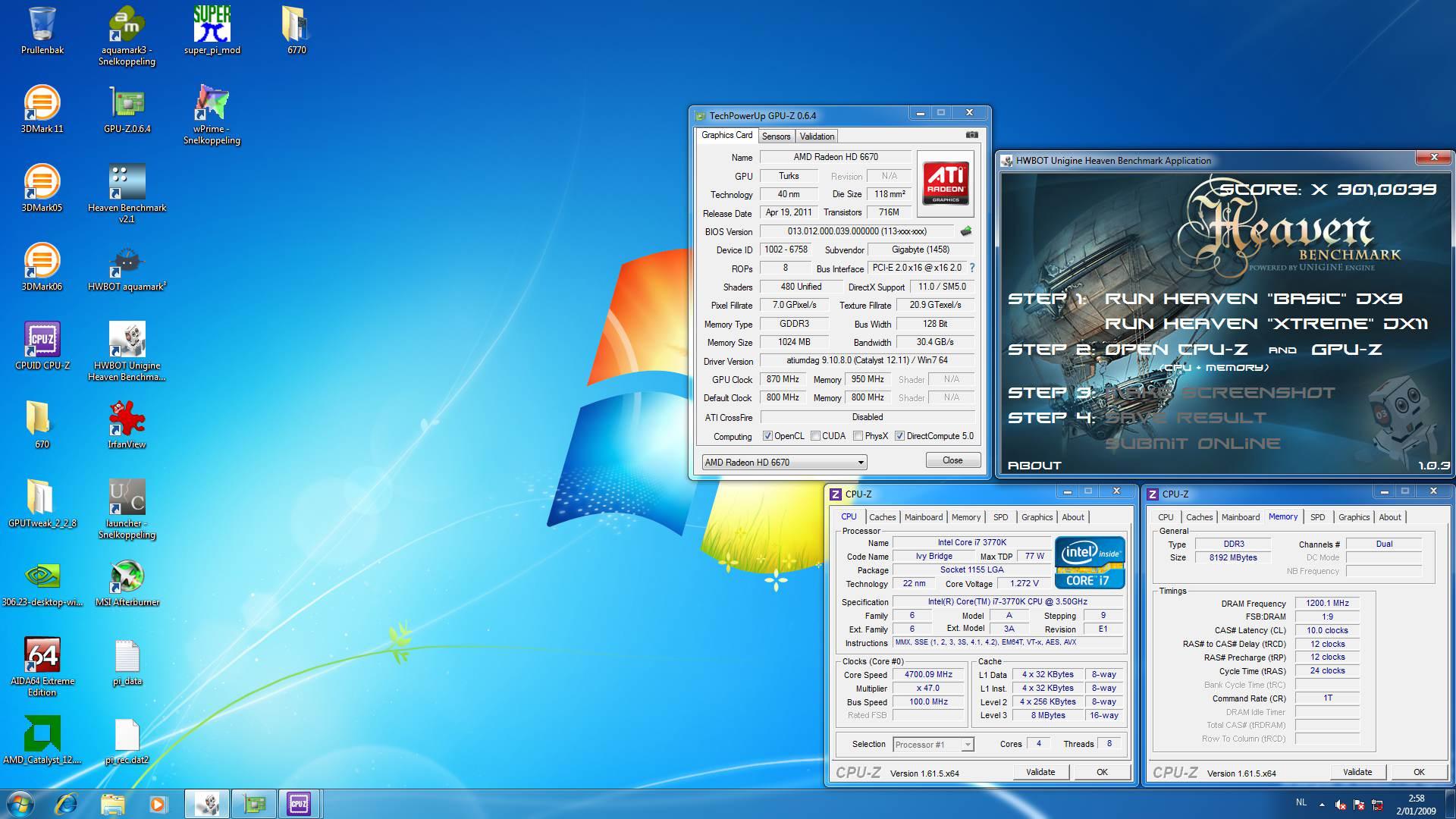
Task: Toggle OpenCL checkbox in GPU-Z
Action: (x=767, y=436)
